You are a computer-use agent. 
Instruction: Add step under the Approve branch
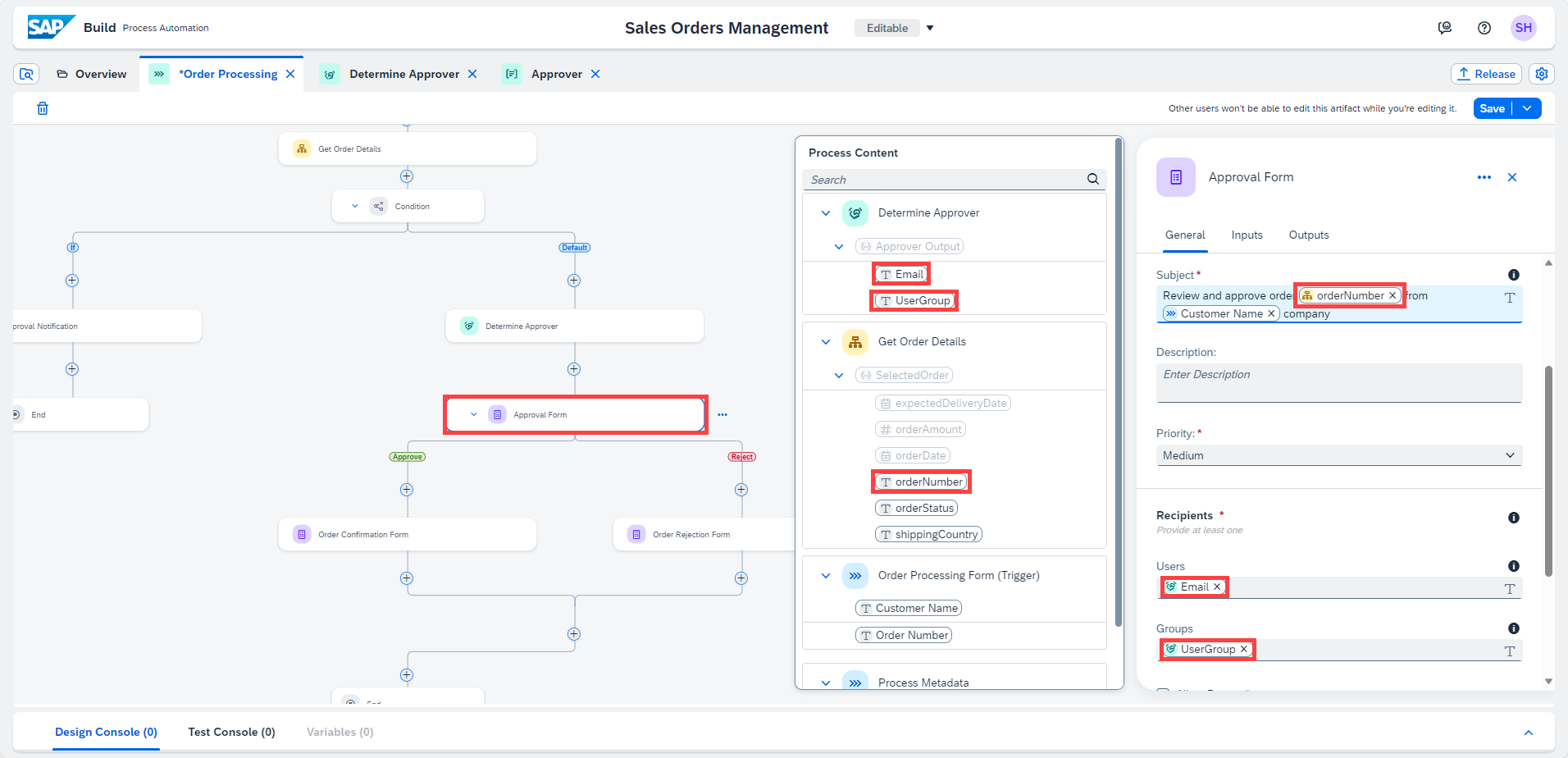[x=407, y=490]
